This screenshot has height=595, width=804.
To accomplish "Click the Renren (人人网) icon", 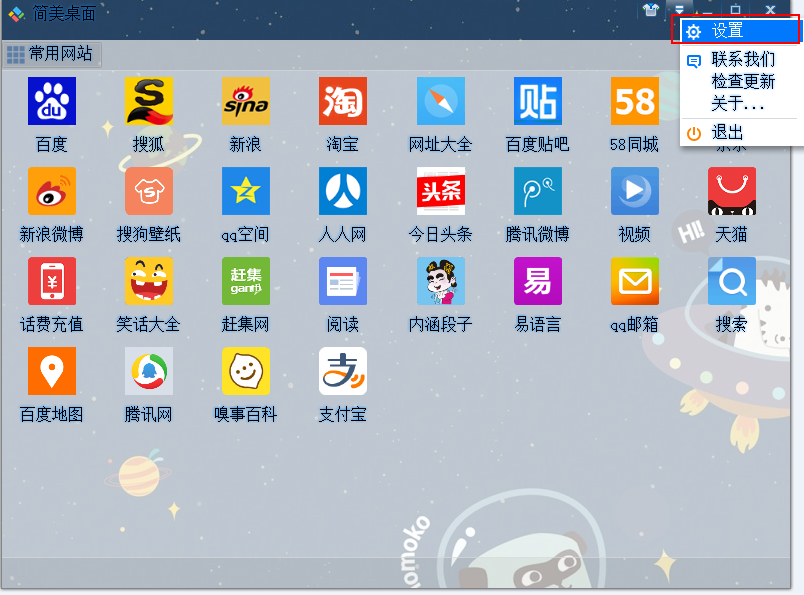I will tap(342, 192).
